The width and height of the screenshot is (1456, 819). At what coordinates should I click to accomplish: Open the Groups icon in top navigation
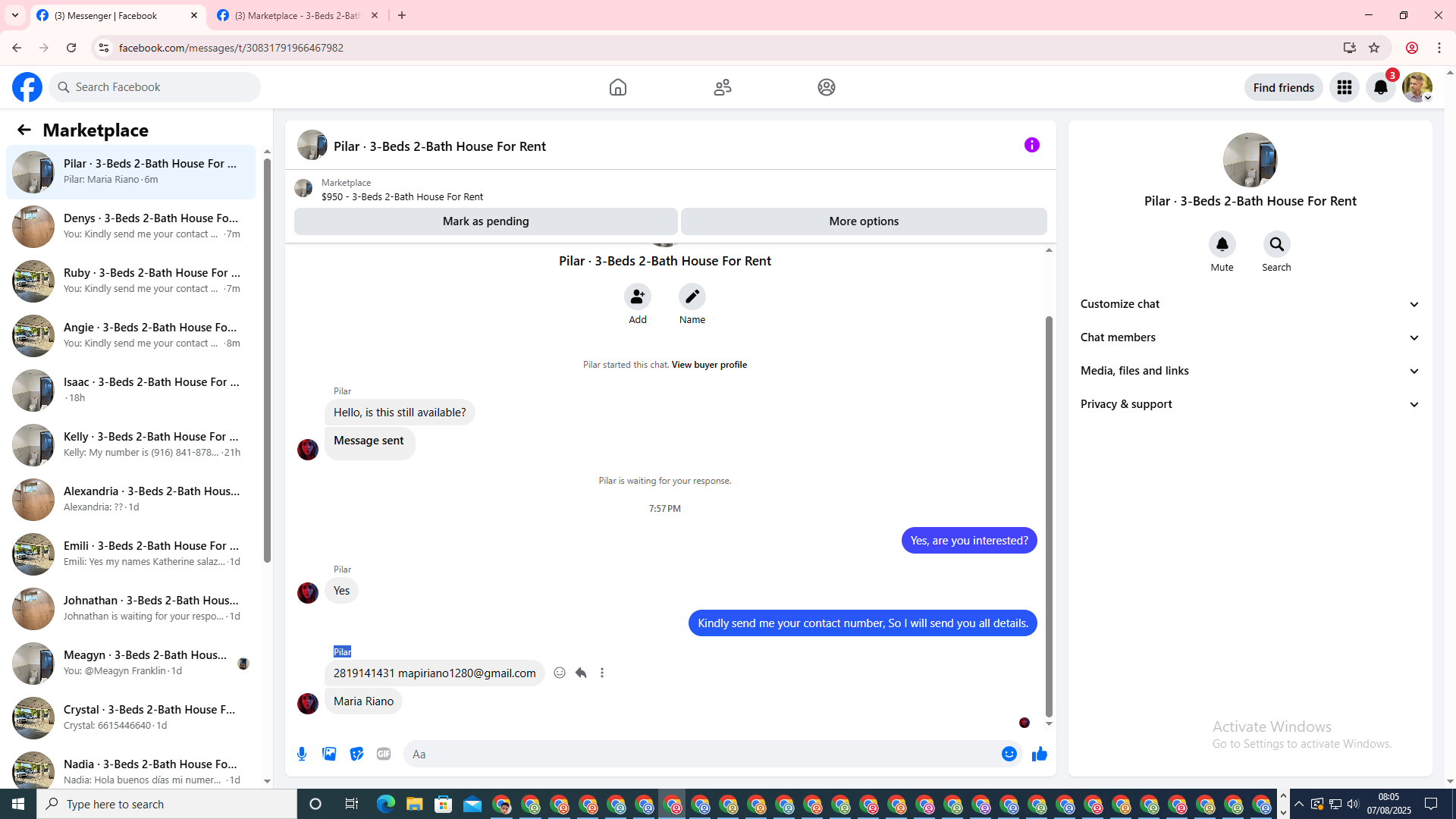point(827,87)
